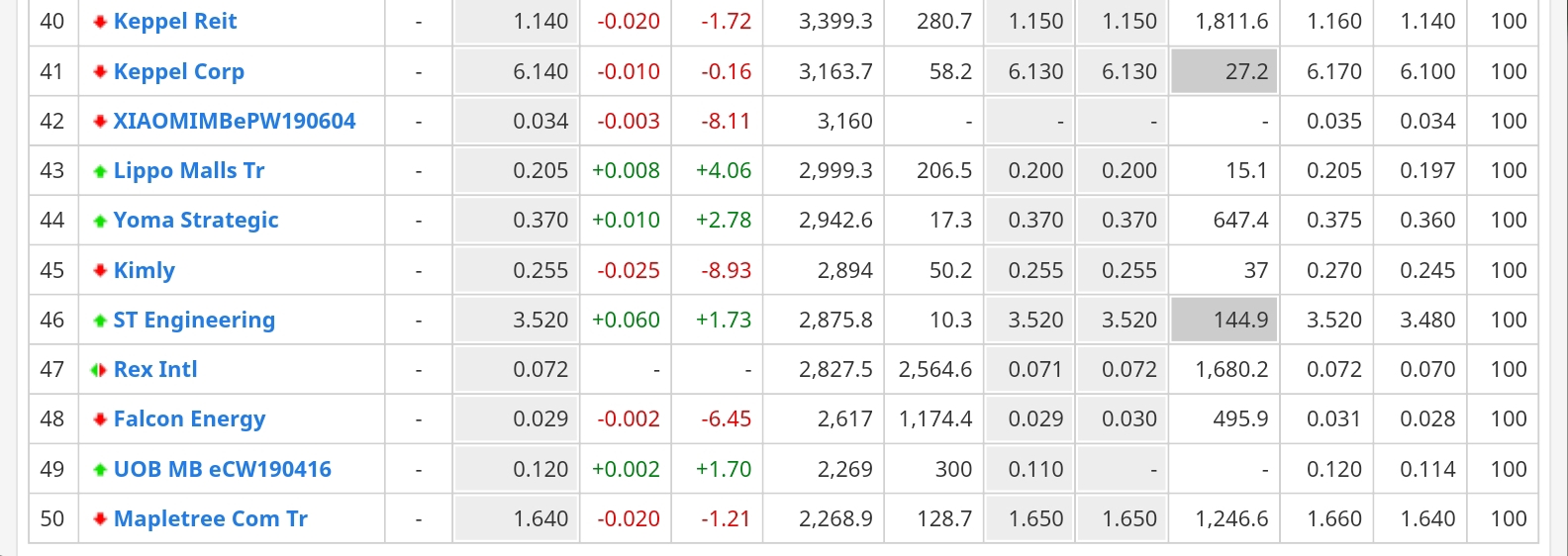Open the Rex Intl stock link
Viewport: 1568px width, 556px height.
[x=155, y=369]
